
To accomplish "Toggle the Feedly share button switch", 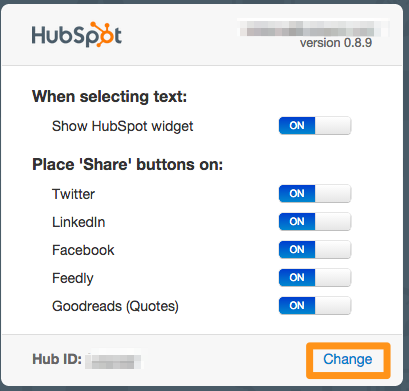I will tap(315, 278).
